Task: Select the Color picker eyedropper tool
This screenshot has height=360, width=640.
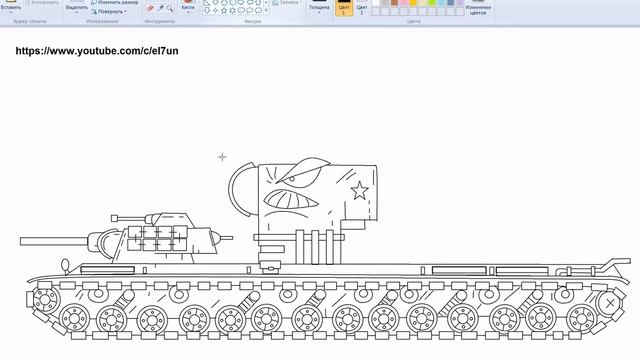Action: (160, 8)
